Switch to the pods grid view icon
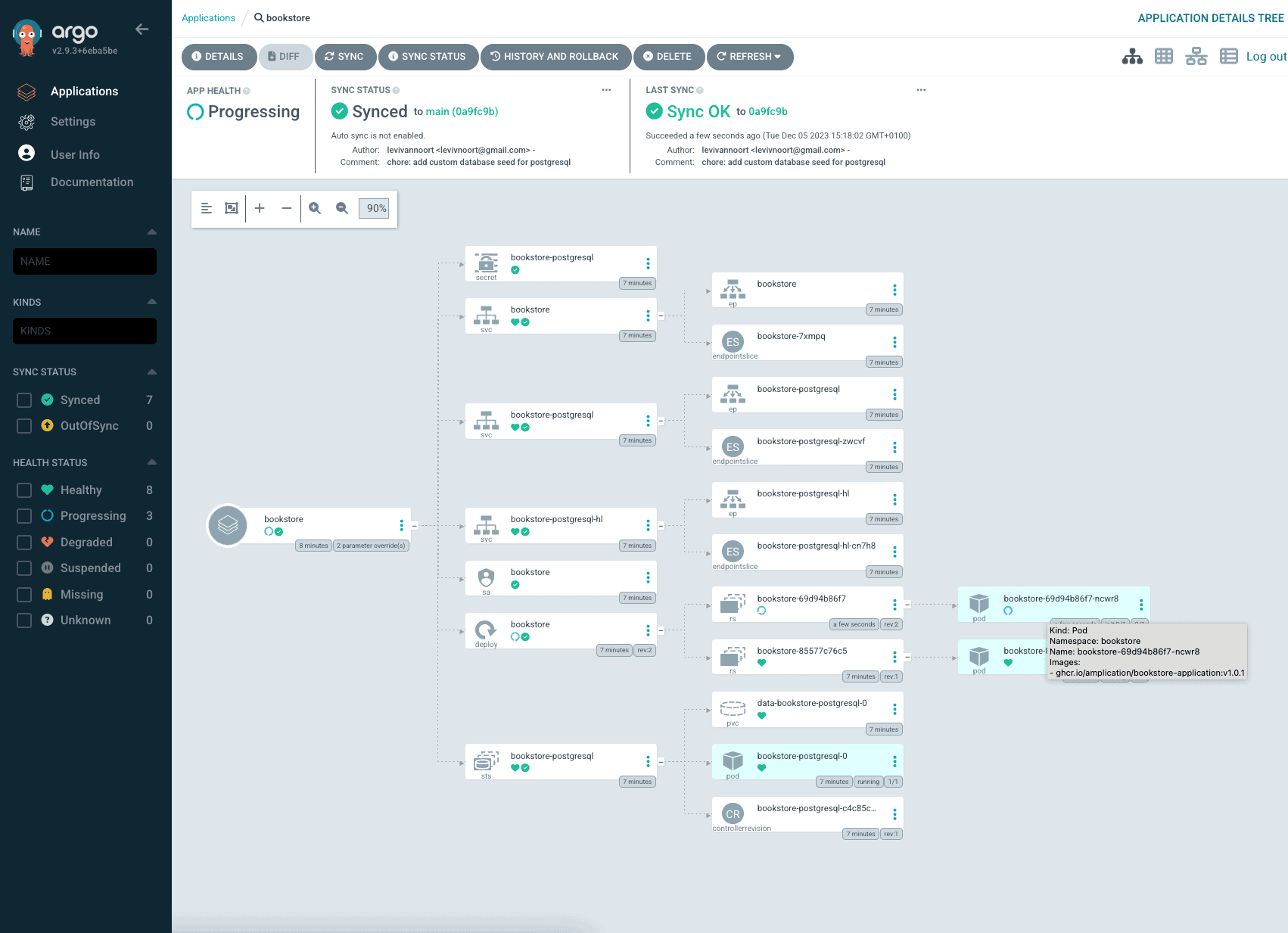This screenshot has height=933, width=1288. tap(1164, 57)
